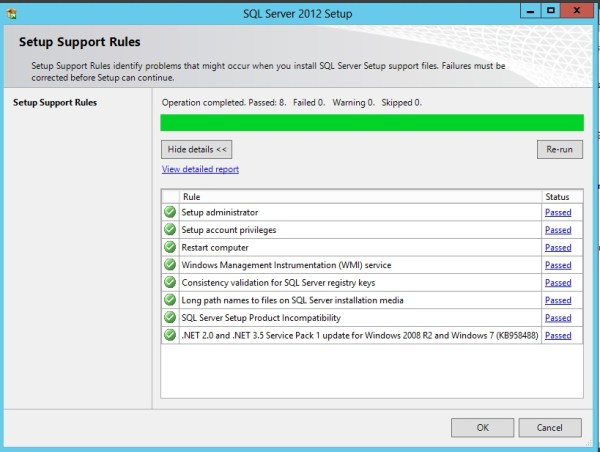Click check icon for registry keys validation
This screenshot has height=452, width=600.
point(170,283)
